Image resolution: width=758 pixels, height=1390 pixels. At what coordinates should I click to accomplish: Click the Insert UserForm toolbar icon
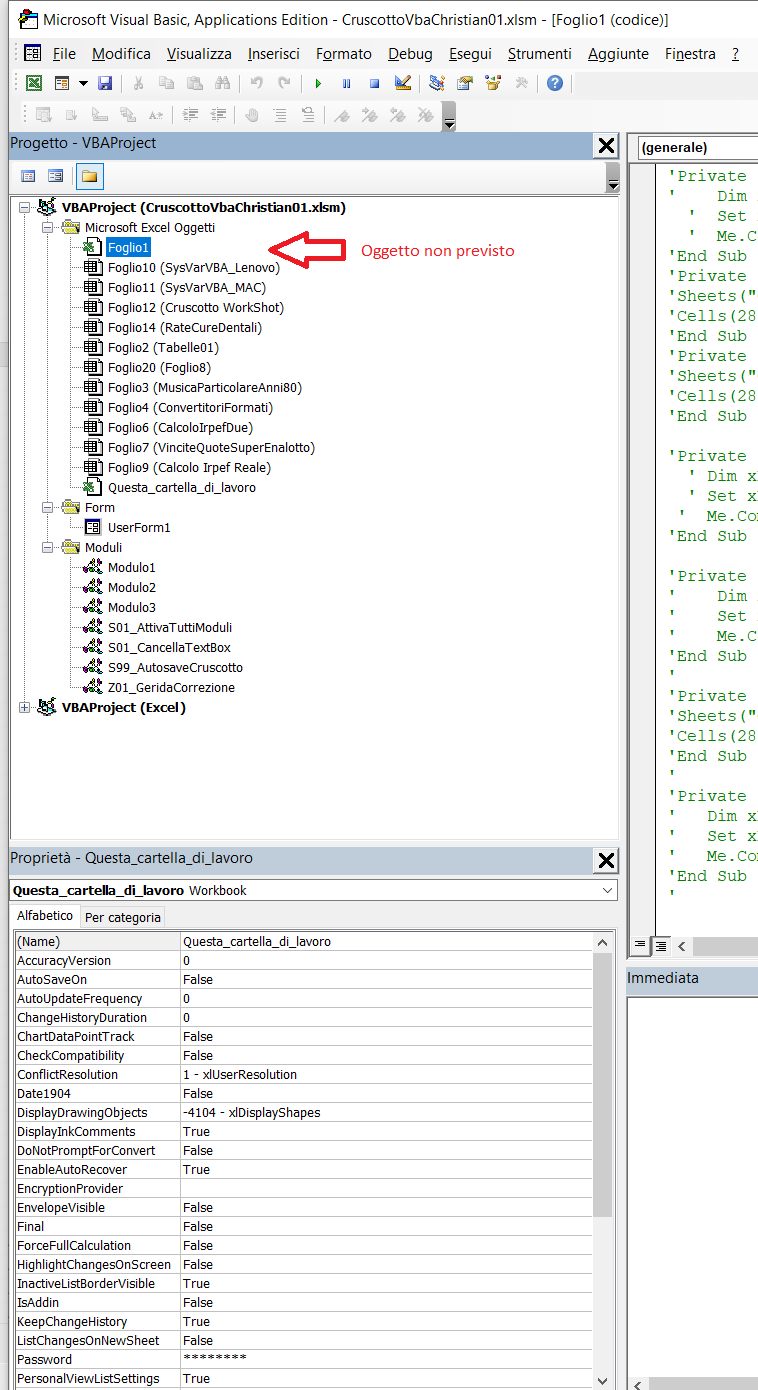[62, 83]
